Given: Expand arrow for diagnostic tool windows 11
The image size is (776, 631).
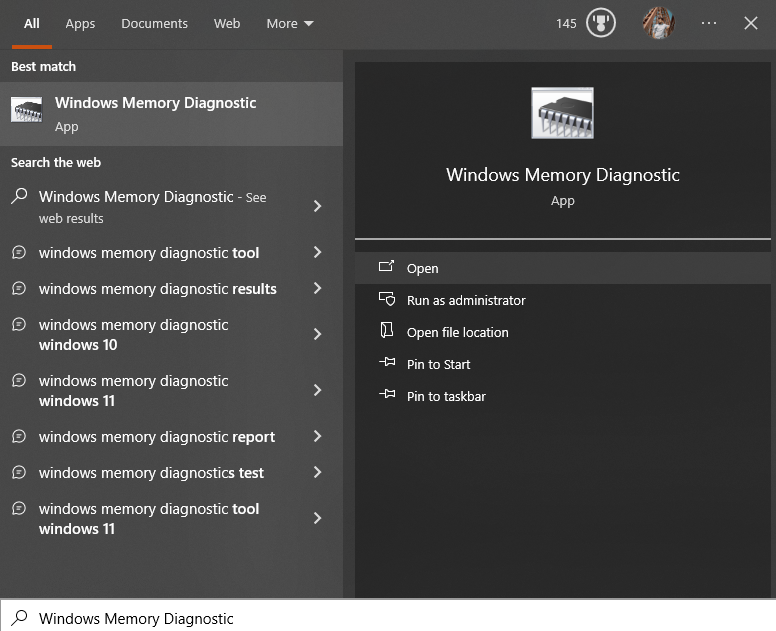Looking at the screenshot, I should pos(318,518).
